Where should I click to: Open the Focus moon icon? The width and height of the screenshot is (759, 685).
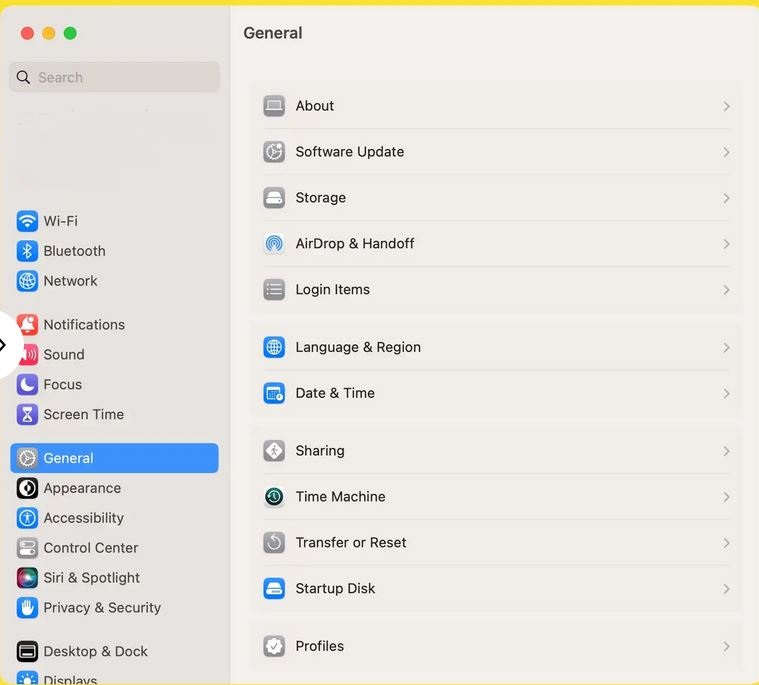tap(27, 385)
